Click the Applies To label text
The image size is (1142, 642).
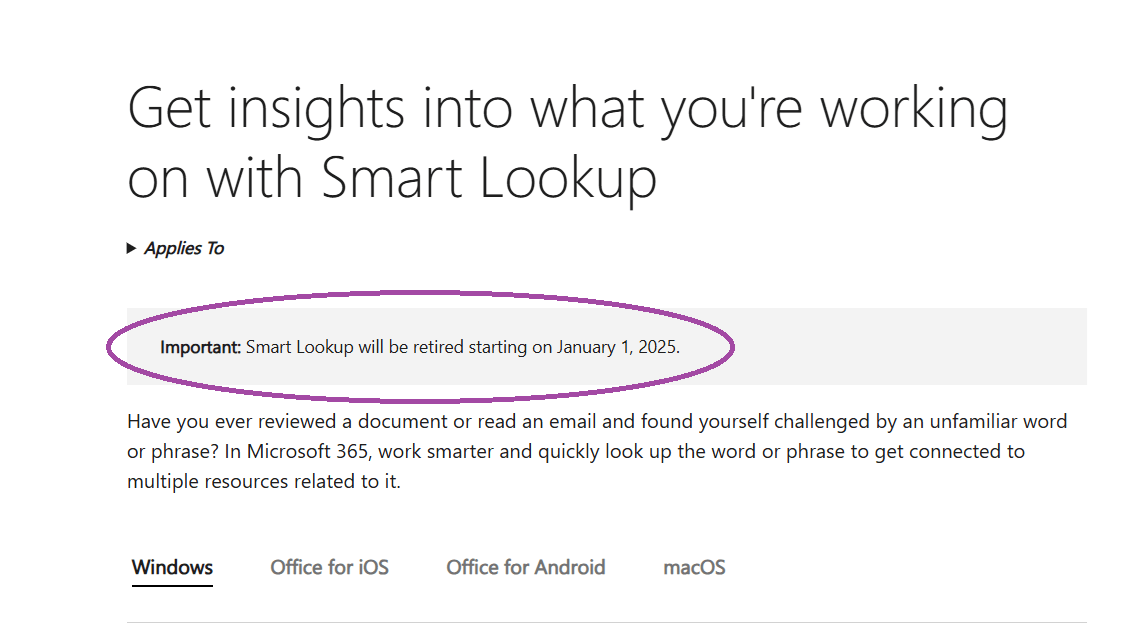coord(184,249)
